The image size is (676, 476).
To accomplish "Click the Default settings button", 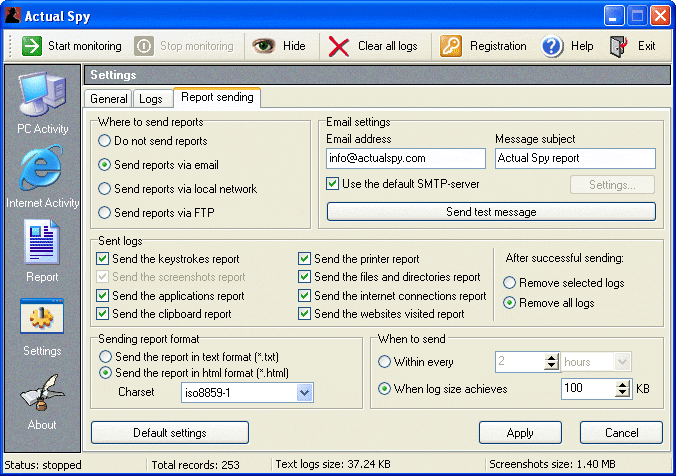I will click(x=170, y=432).
